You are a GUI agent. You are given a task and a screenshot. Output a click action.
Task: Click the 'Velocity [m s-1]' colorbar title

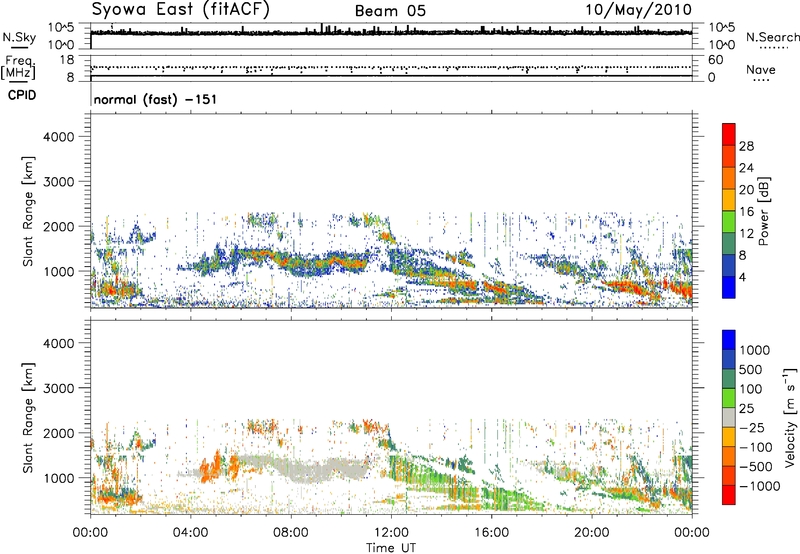pyautogui.click(x=790, y=417)
